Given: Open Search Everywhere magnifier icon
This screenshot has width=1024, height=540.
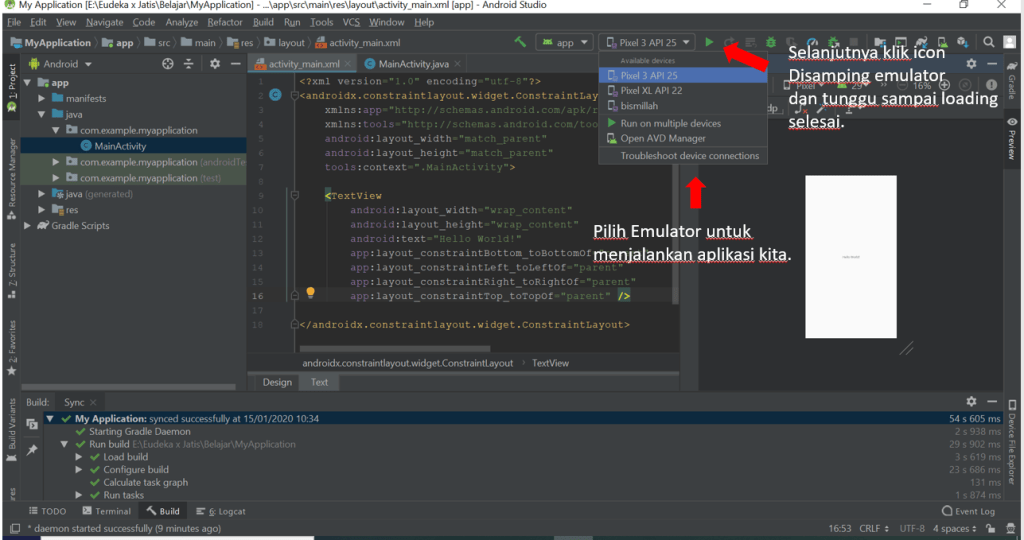Looking at the screenshot, I should [x=988, y=42].
